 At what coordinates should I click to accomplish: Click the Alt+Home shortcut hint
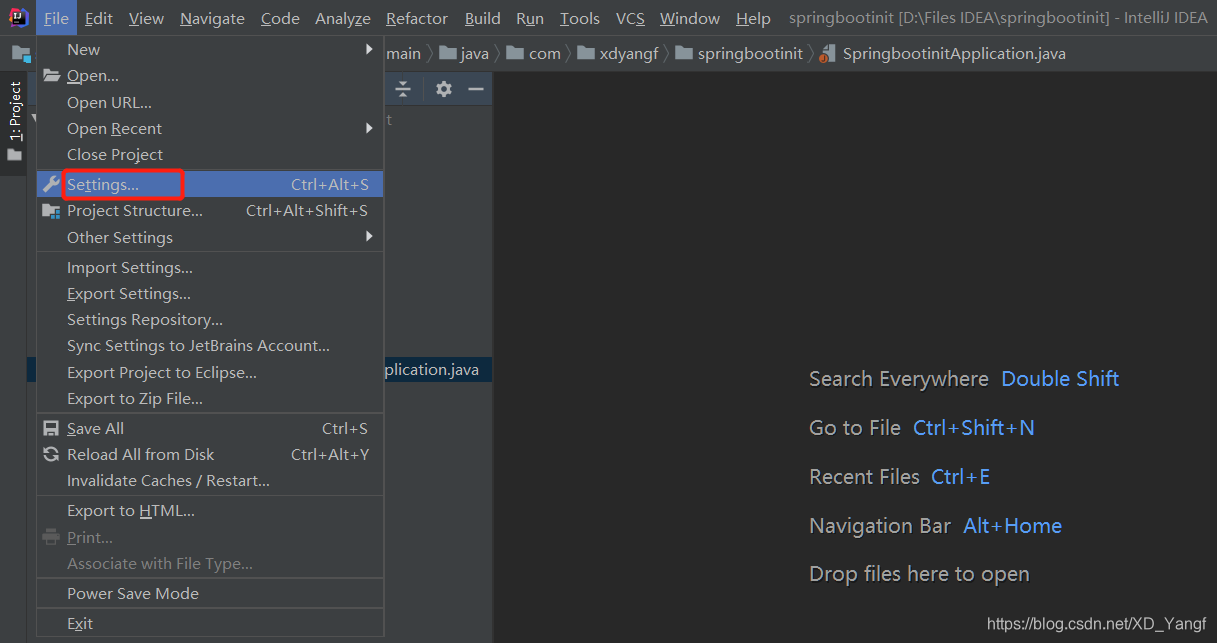[x=1012, y=526]
